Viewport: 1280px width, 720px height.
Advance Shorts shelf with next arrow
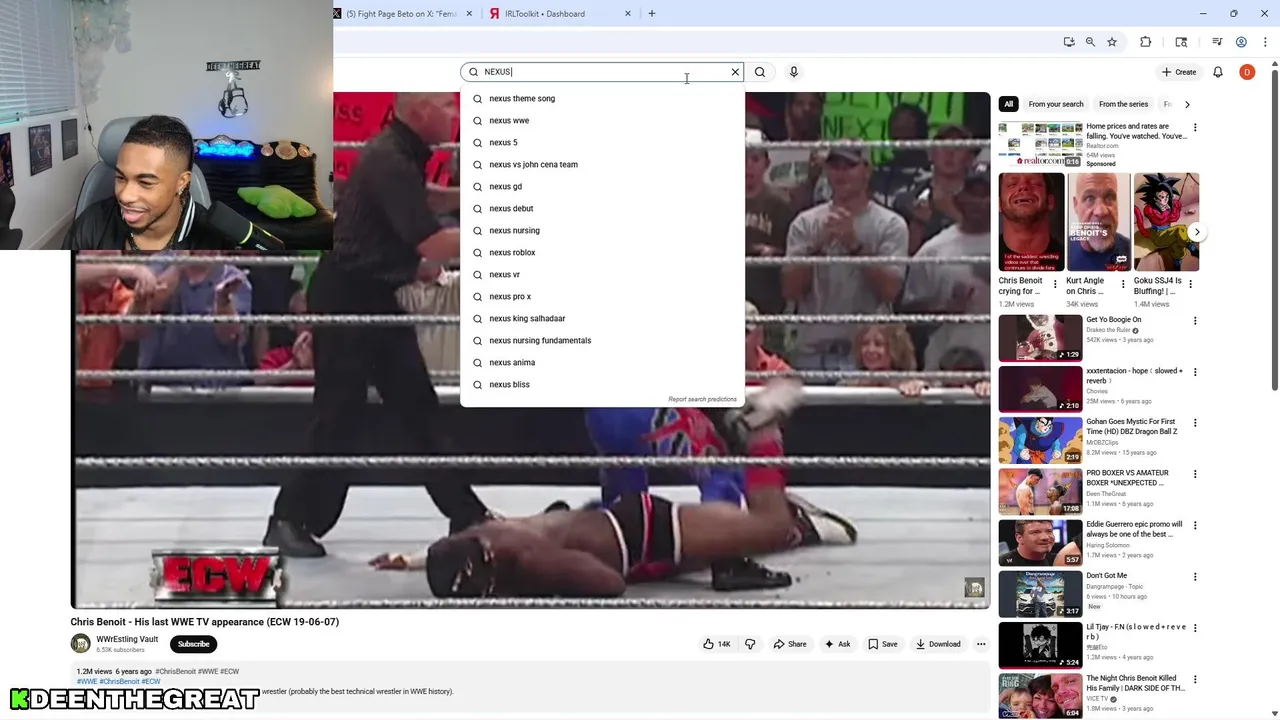tap(1196, 232)
